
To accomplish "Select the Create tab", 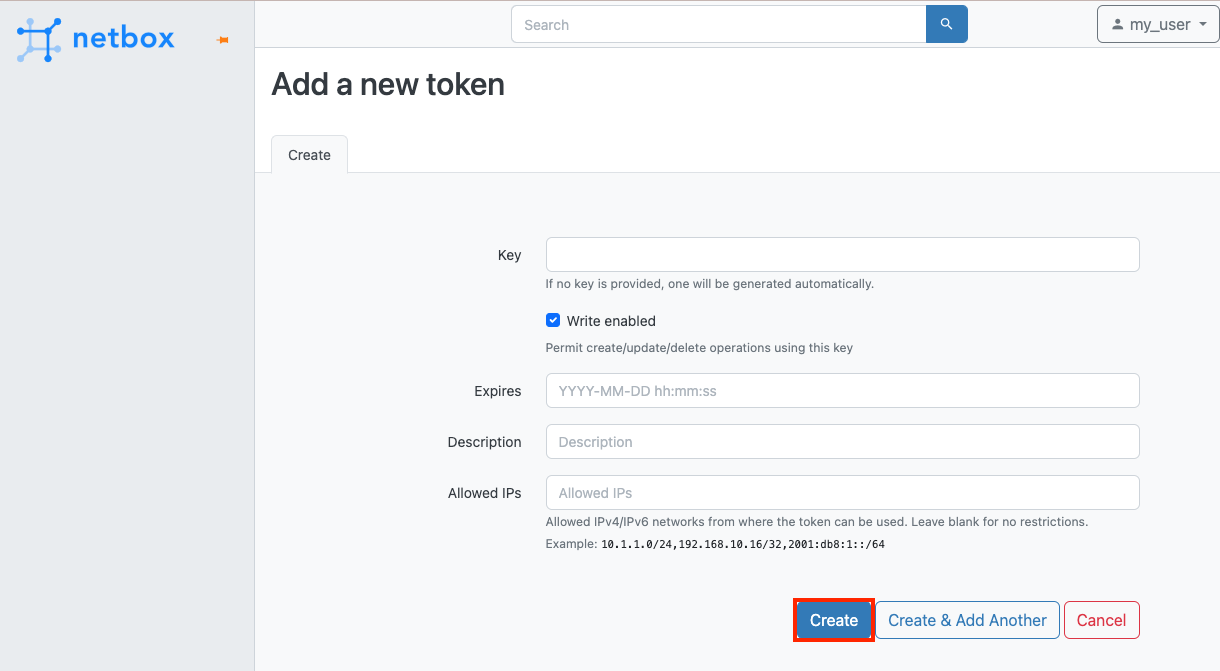I will pyautogui.click(x=309, y=155).
